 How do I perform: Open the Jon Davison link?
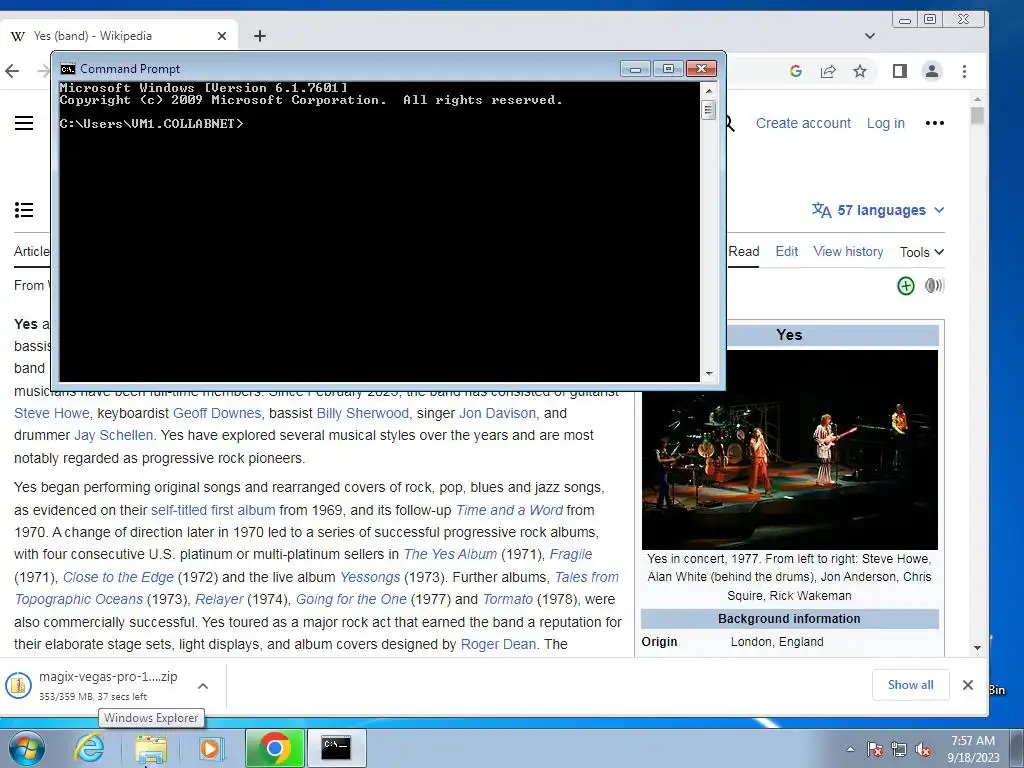(497, 413)
